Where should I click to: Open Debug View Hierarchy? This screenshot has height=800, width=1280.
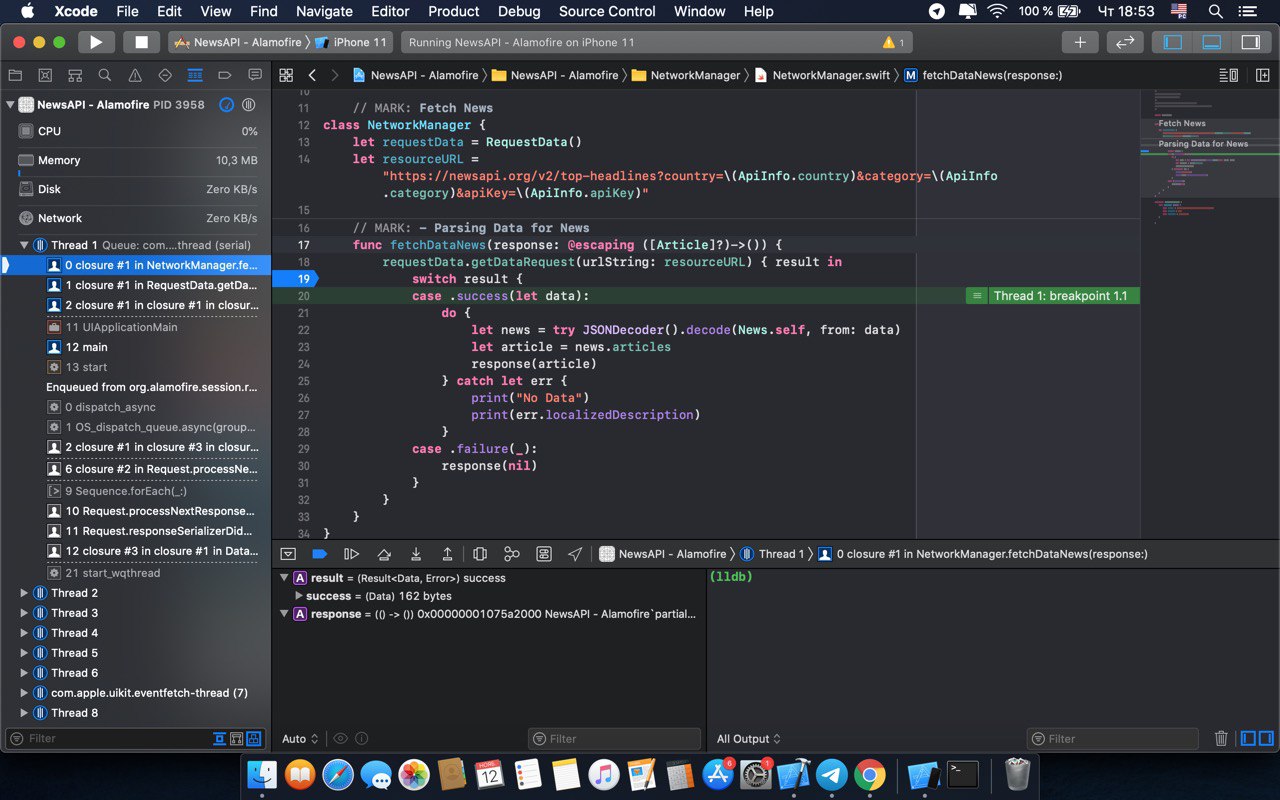coord(479,554)
